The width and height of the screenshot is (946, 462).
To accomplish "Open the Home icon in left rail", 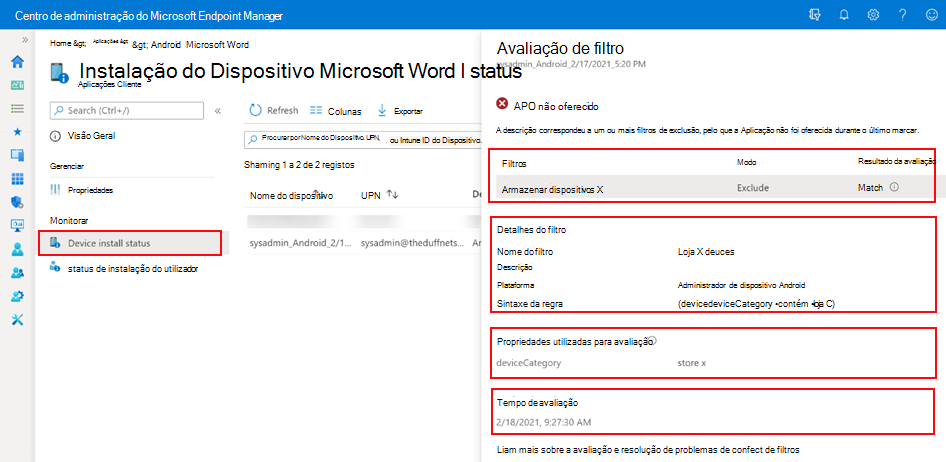I will tap(17, 62).
